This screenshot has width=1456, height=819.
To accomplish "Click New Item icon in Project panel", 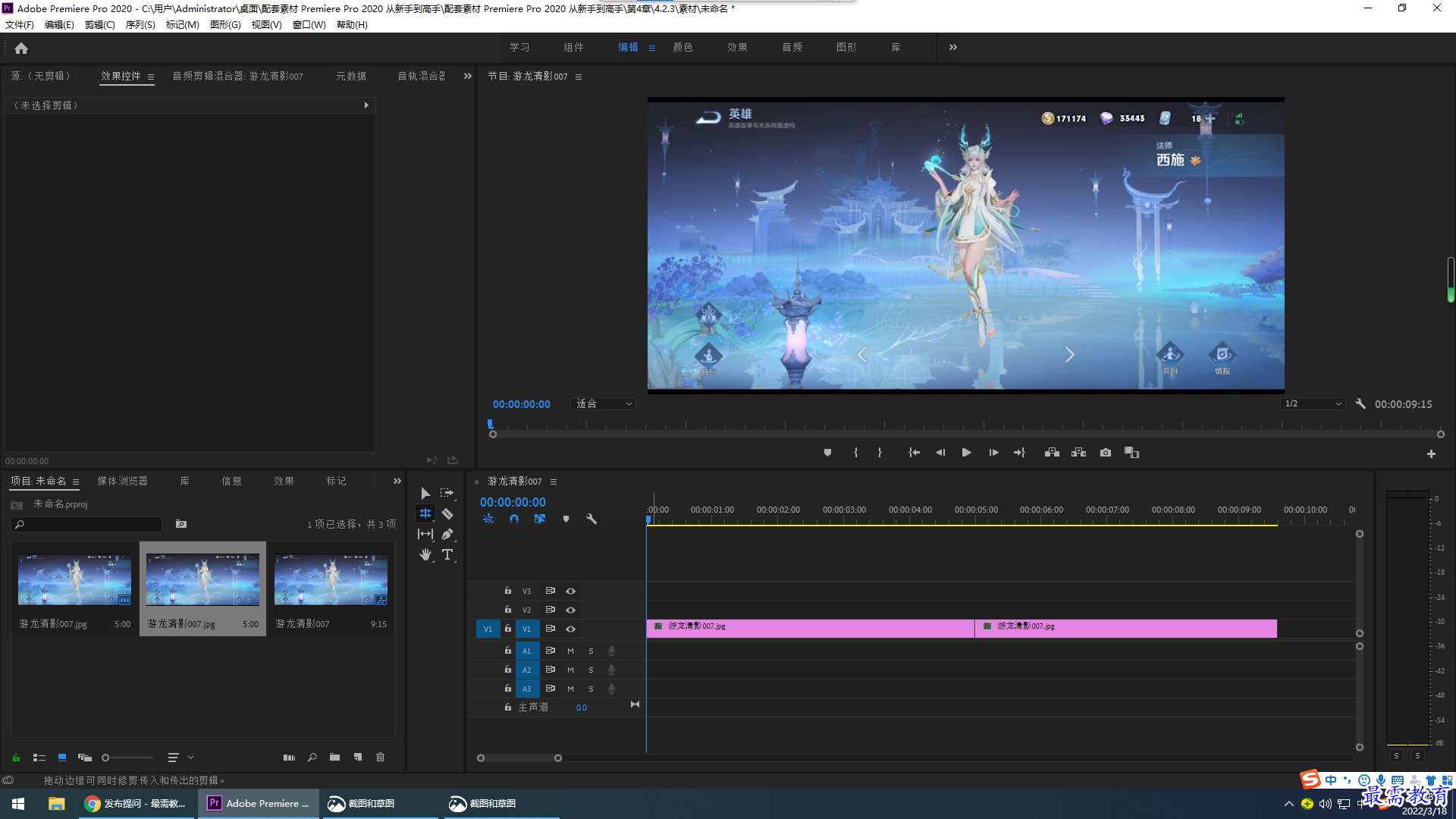I will pyautogui.click(x=358, y=758).
